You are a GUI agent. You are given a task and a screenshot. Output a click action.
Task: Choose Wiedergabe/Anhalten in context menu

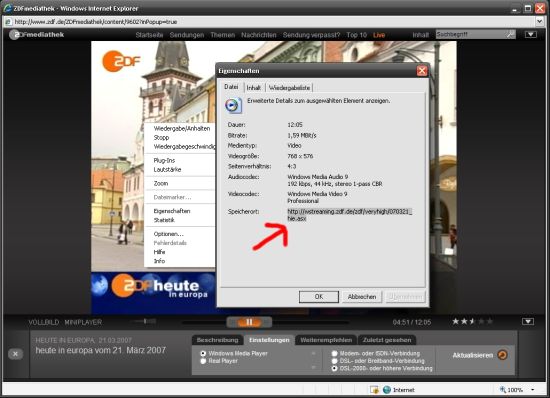pos(182,128)
